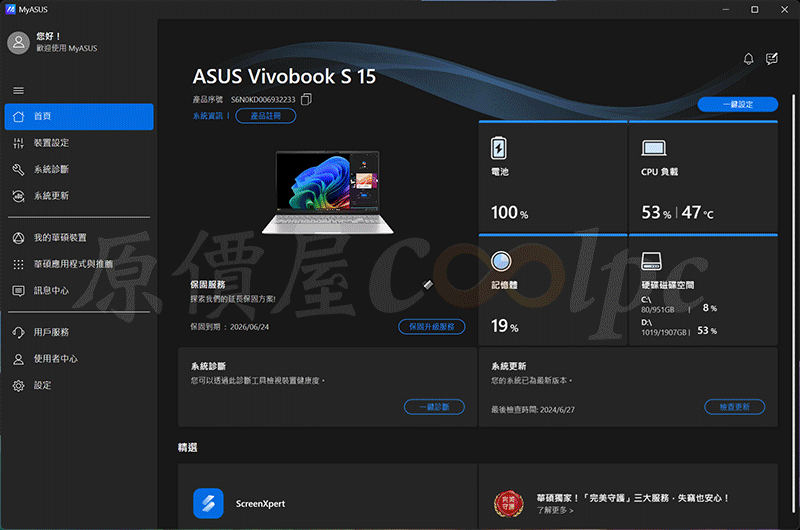Click the vertical scrollbar on right

pyautogui.click(x=793, y=304)
